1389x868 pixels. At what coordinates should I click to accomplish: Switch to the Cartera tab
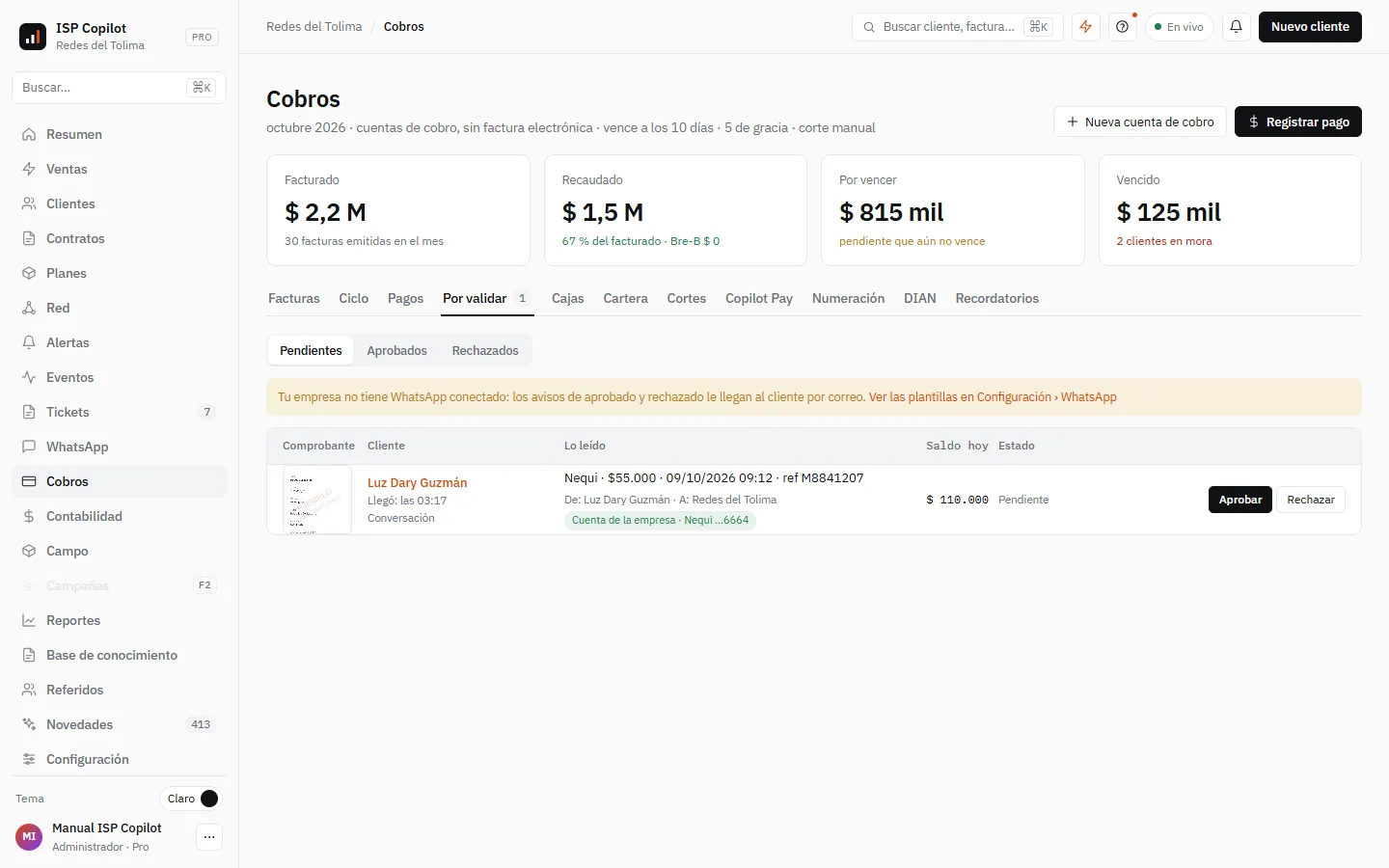coord(625,299)
